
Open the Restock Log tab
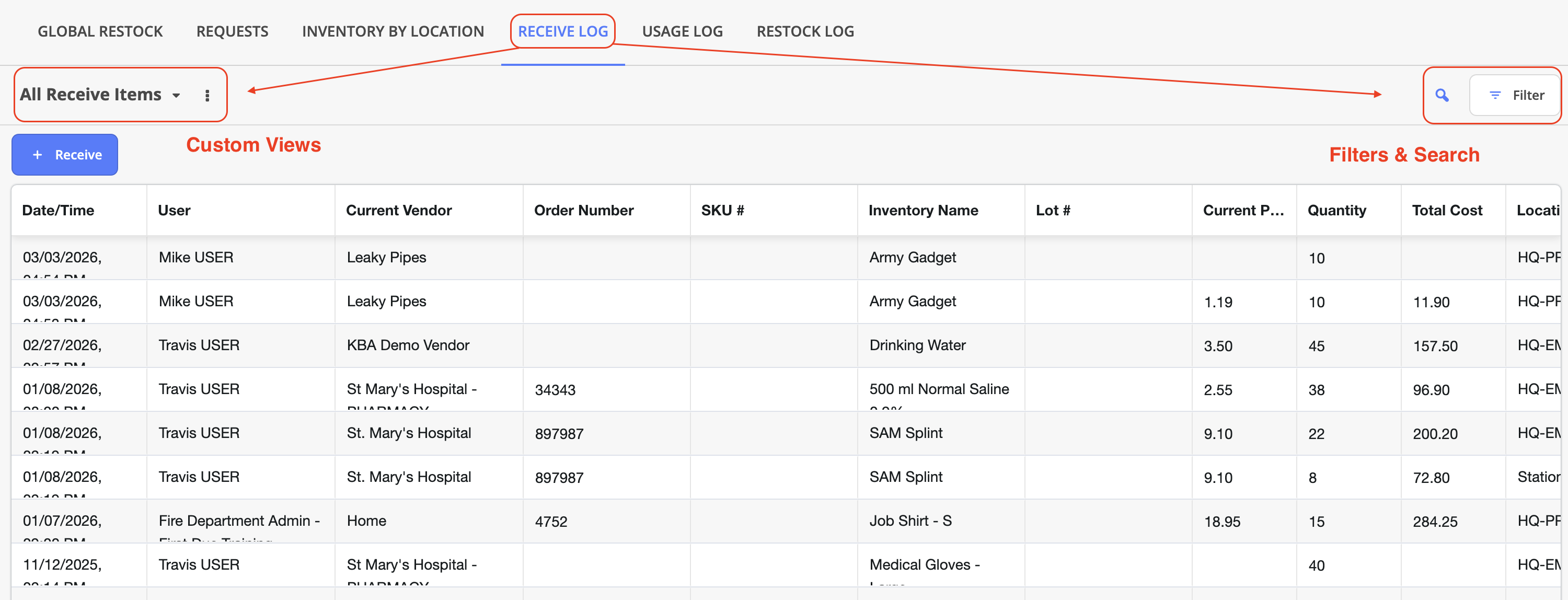point(805,31)
